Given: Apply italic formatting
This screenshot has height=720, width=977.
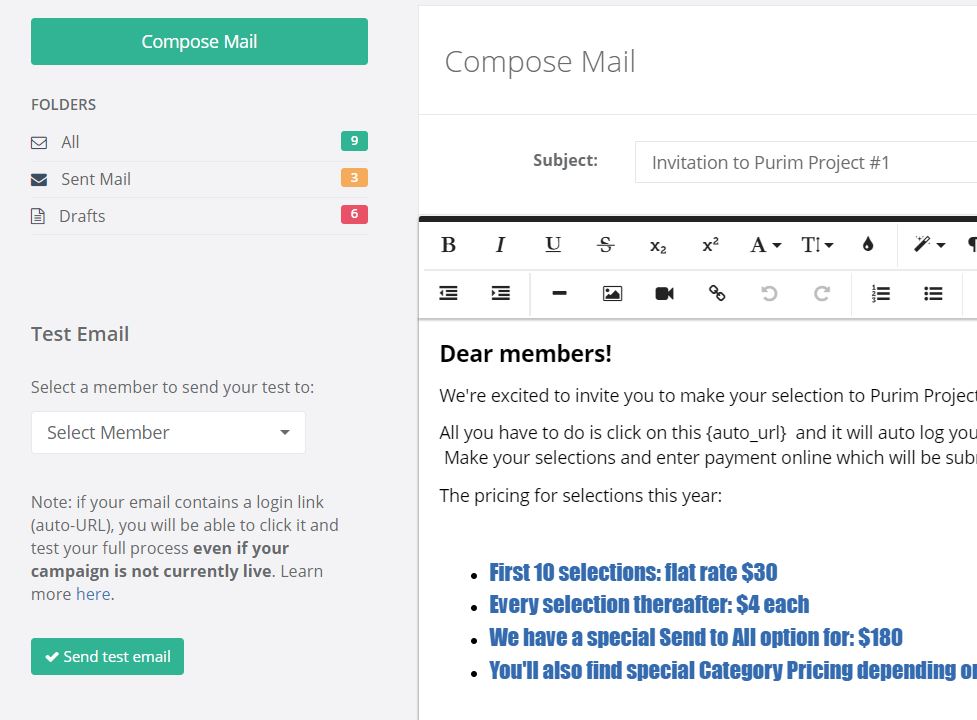Looking at the screenshot, I should pos(501,245).
